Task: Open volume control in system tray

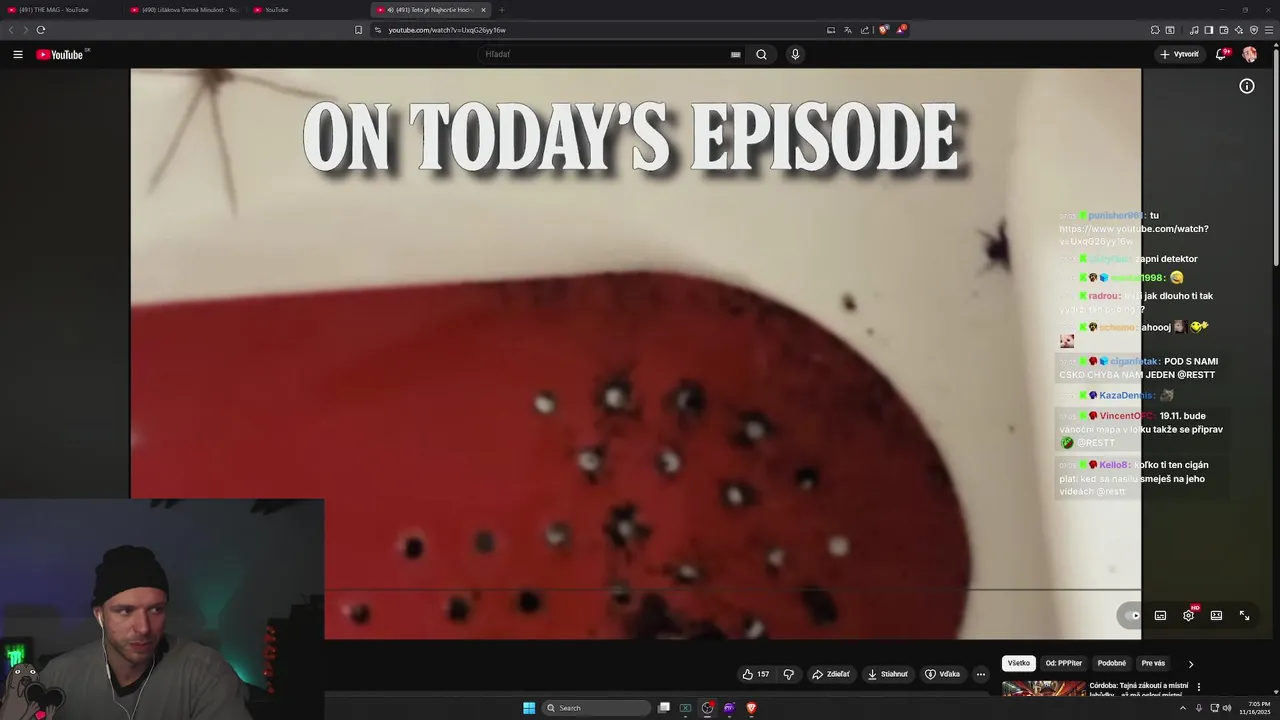Action: click(x=1227, y=708)
